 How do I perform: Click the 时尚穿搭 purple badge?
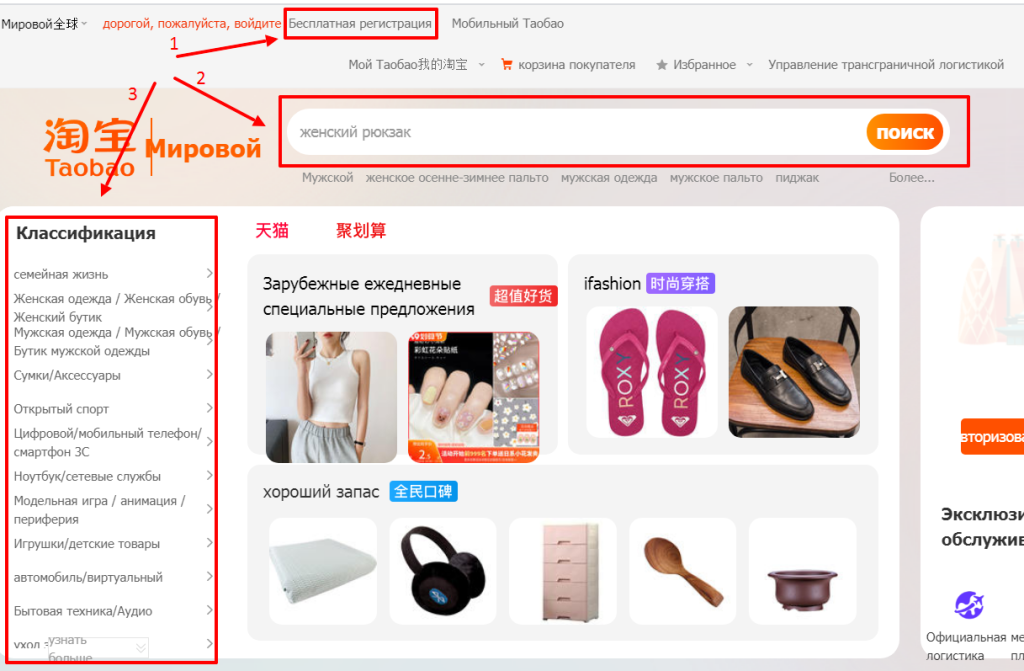[680, 284]
